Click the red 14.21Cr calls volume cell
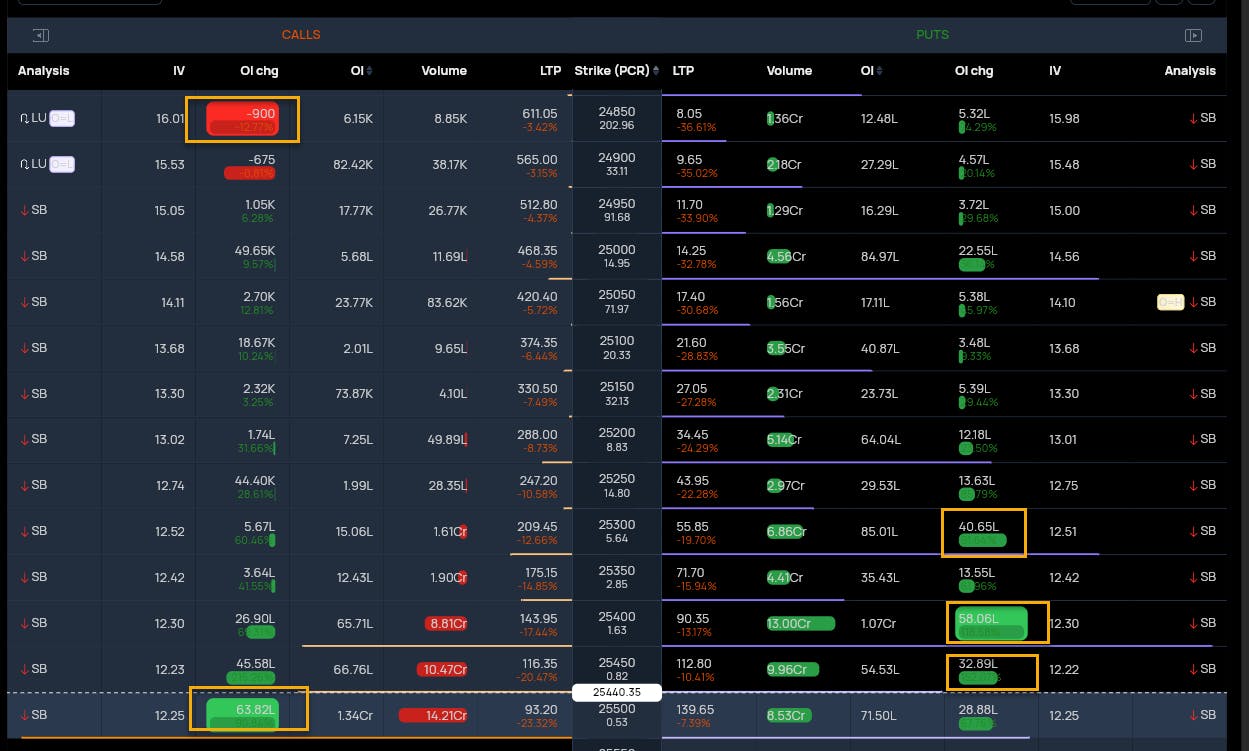Screen dimensions: 1249x751 tap(433, 715)
